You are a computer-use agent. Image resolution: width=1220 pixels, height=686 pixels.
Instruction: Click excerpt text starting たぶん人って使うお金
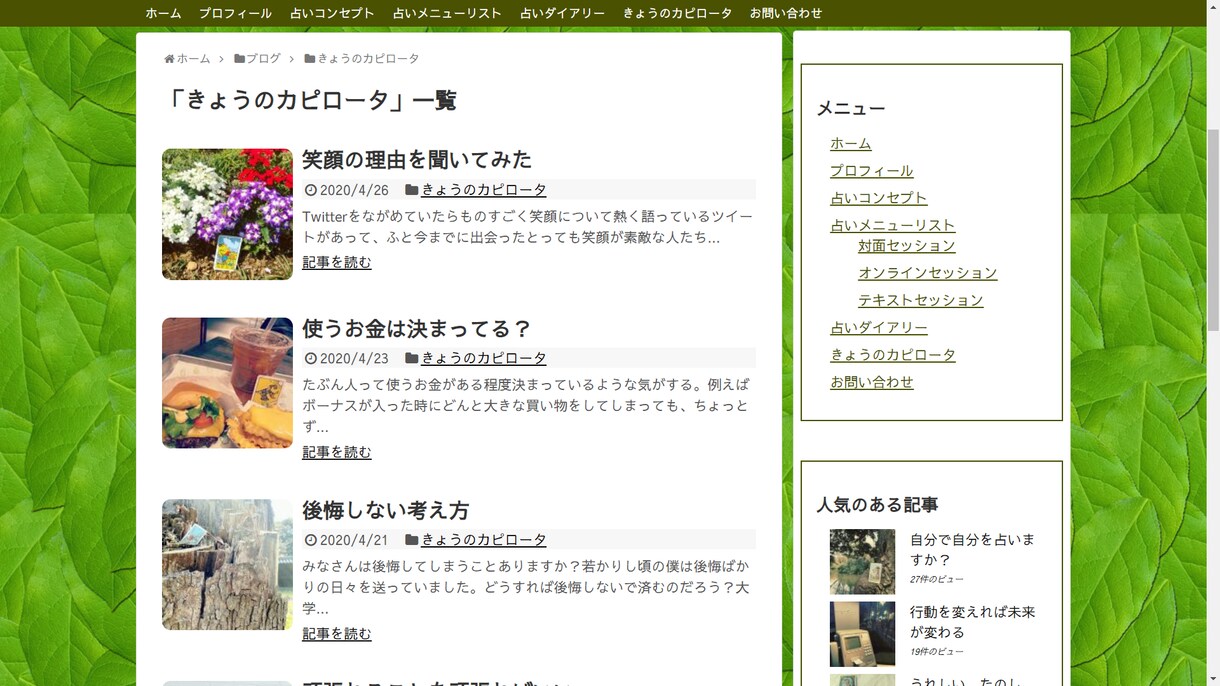[527, 406]
